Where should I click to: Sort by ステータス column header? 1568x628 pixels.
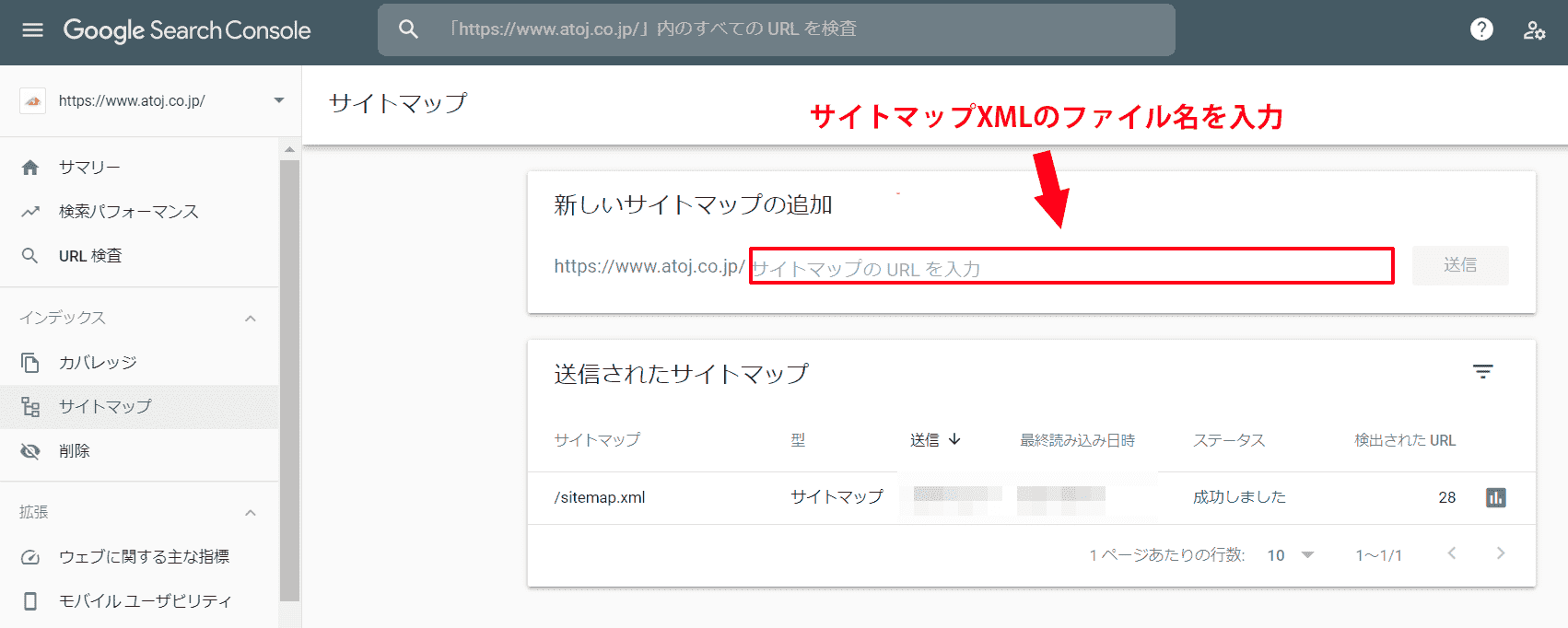1229,440
